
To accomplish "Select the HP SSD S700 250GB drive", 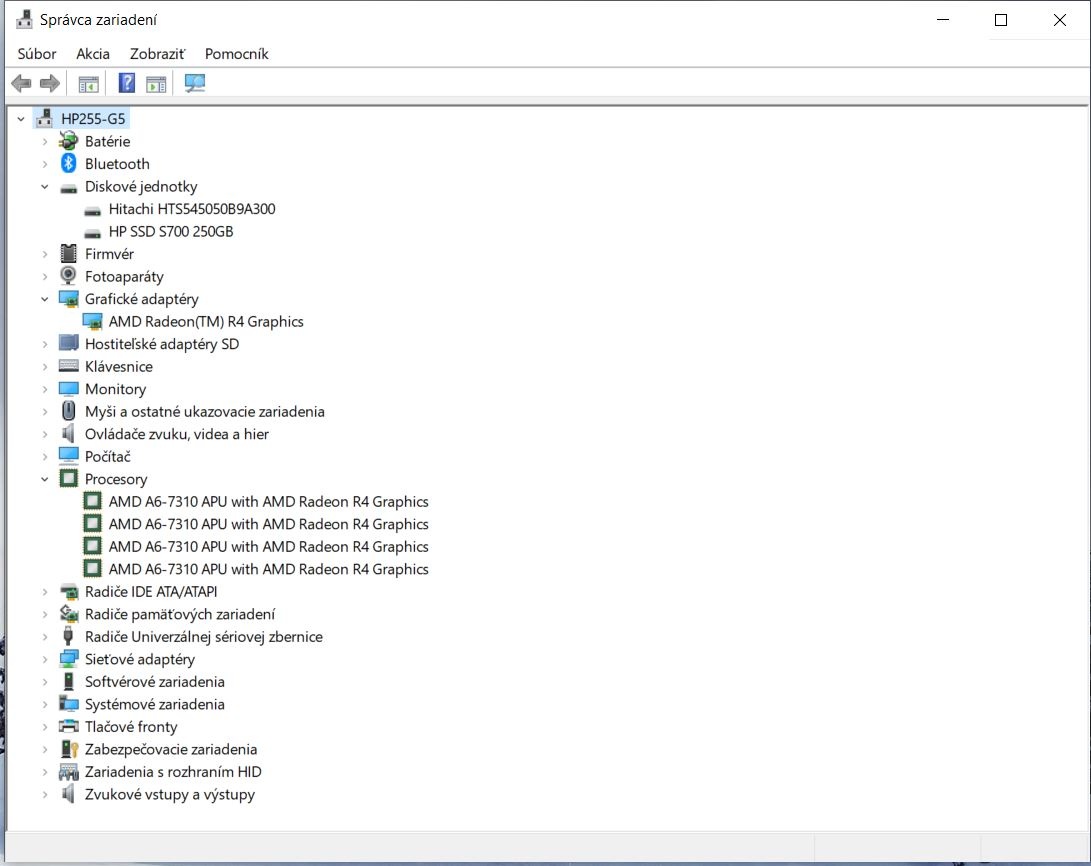I will click(x=170, y=231).
